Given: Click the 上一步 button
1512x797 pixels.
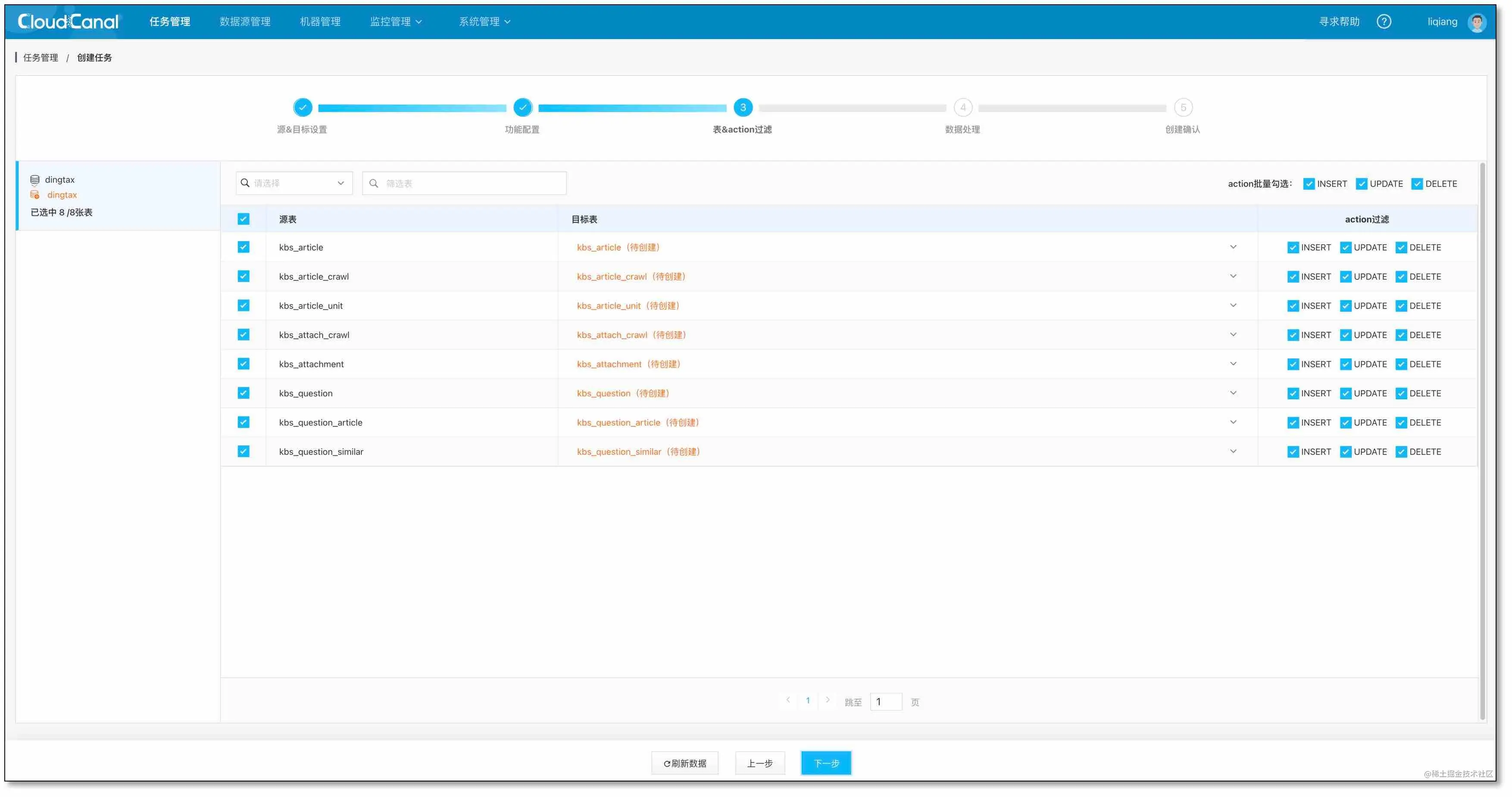Looking at the screenshot, I should click(759, 763).
